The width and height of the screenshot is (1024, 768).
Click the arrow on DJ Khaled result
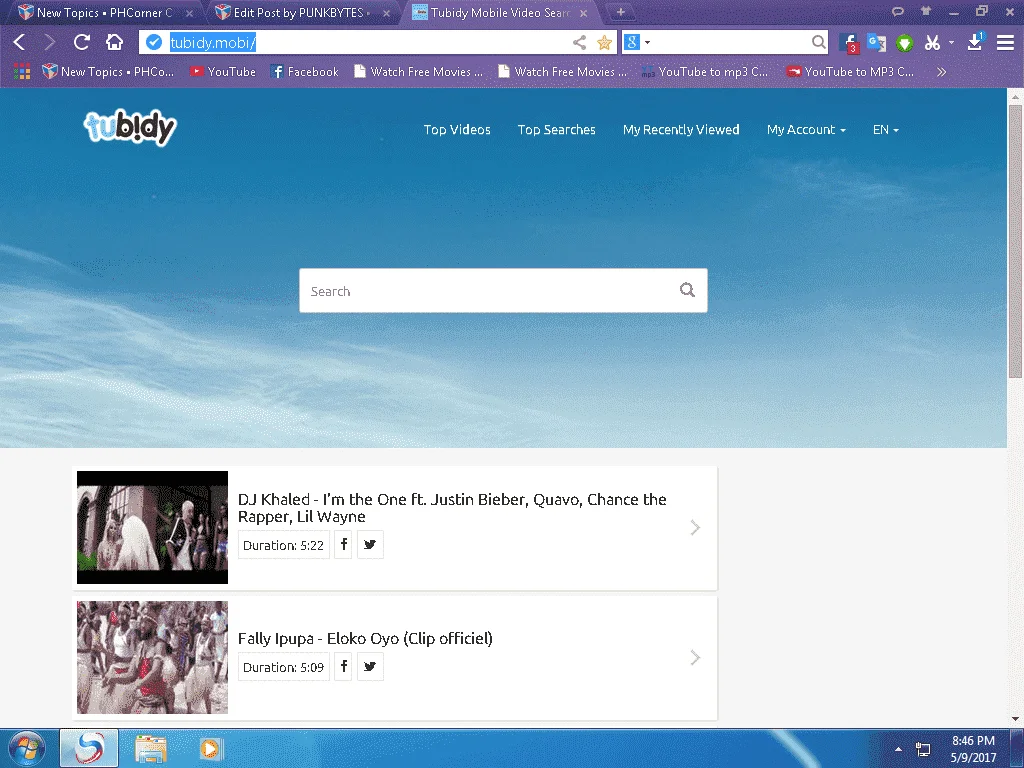tap(695, 527)
